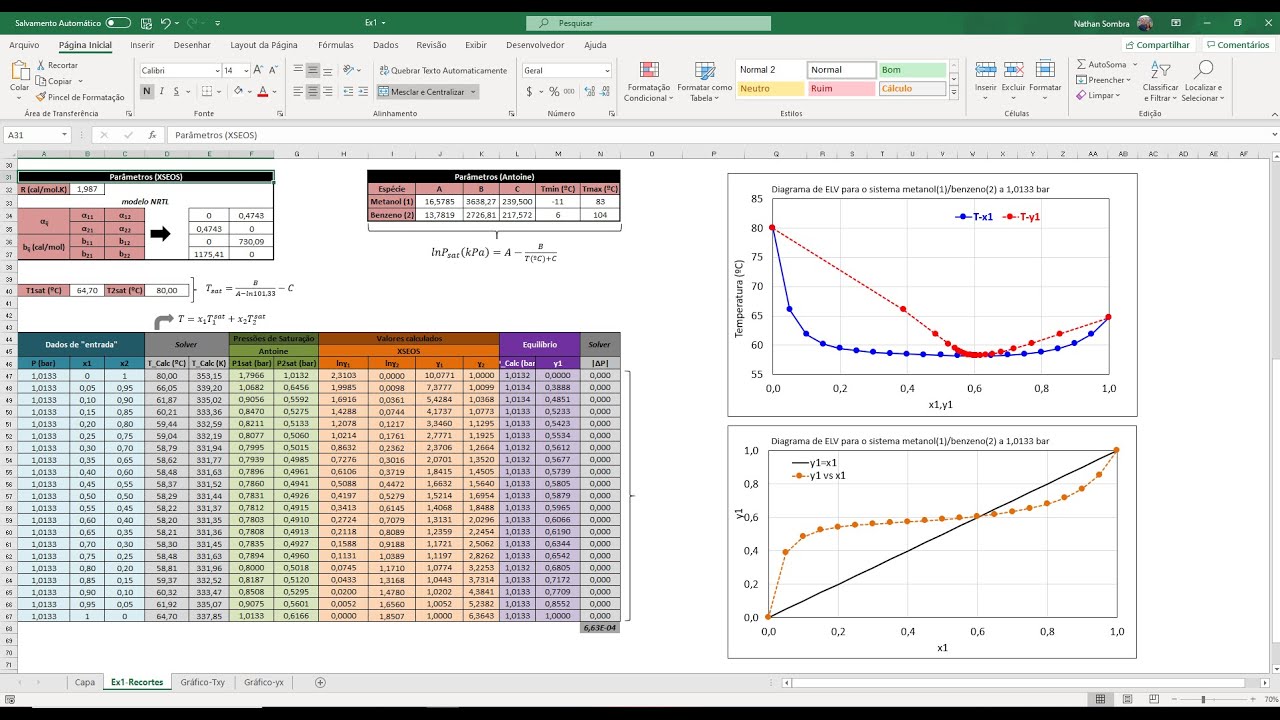Click the Comentários button
Image resolution: width=1280 pixels, height=720 pixels.
1237,45
